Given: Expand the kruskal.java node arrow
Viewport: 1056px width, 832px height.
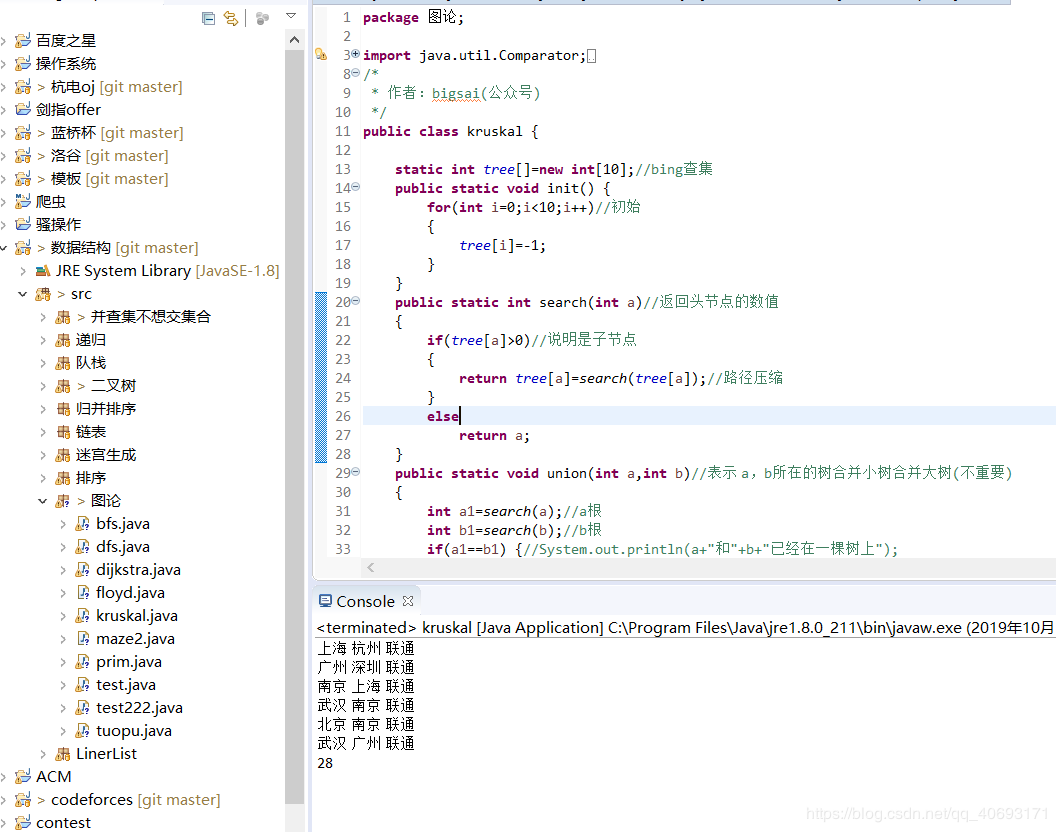Looking at the screenshot, I should (x=63, y=616).
